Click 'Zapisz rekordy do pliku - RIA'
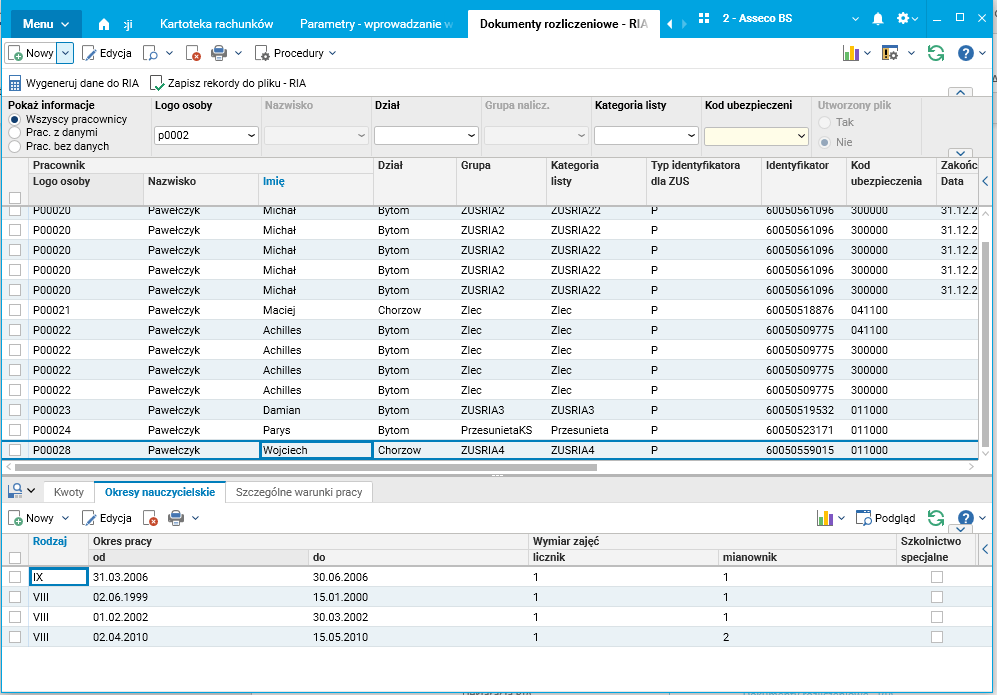Viewport: 997px width, 695px height. coord(228,84)
